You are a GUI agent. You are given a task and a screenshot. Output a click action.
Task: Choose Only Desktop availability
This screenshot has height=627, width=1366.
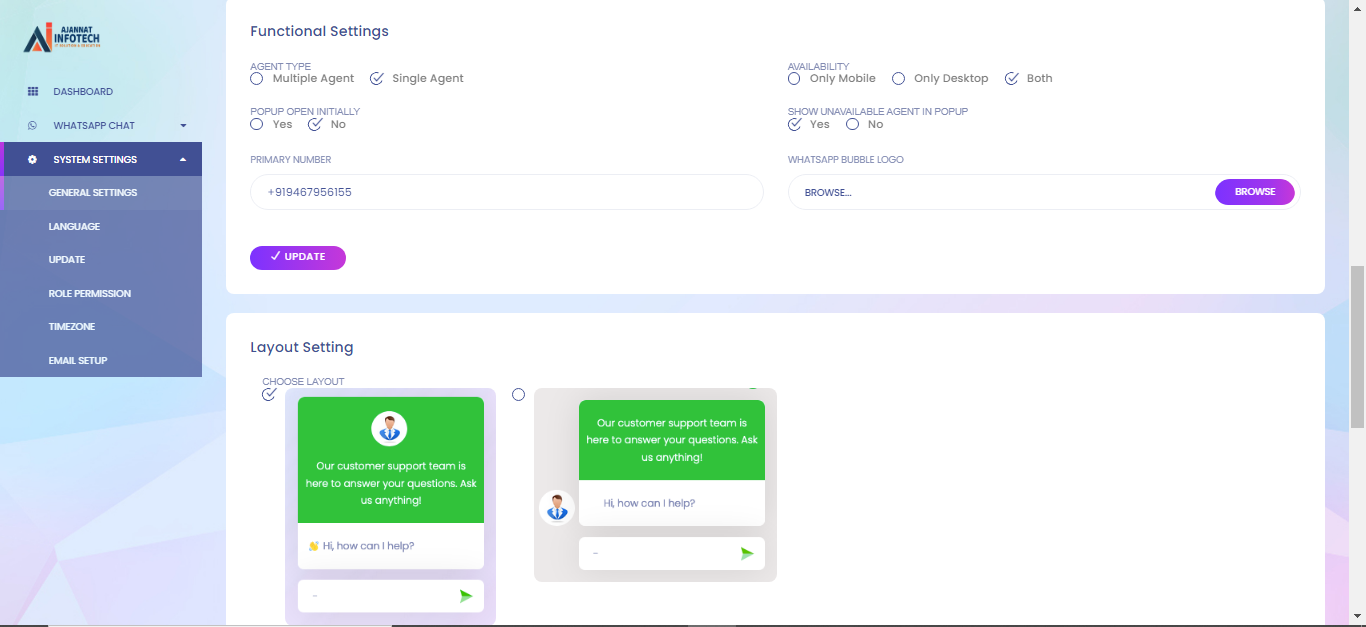[x=899, y=78]
